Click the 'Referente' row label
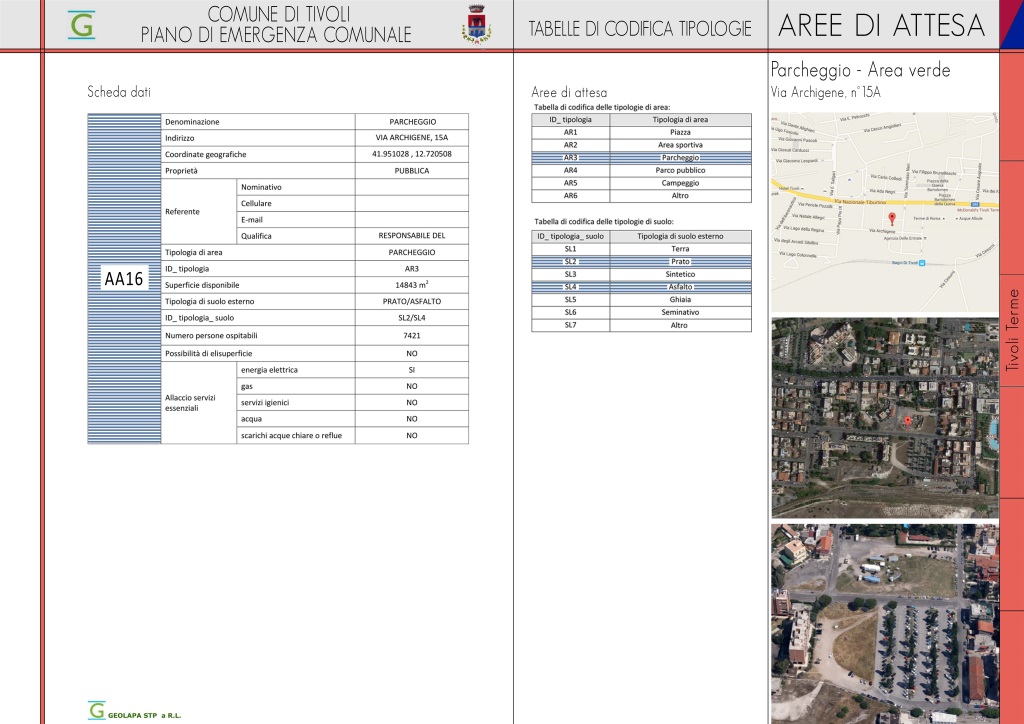 [182, 212]
